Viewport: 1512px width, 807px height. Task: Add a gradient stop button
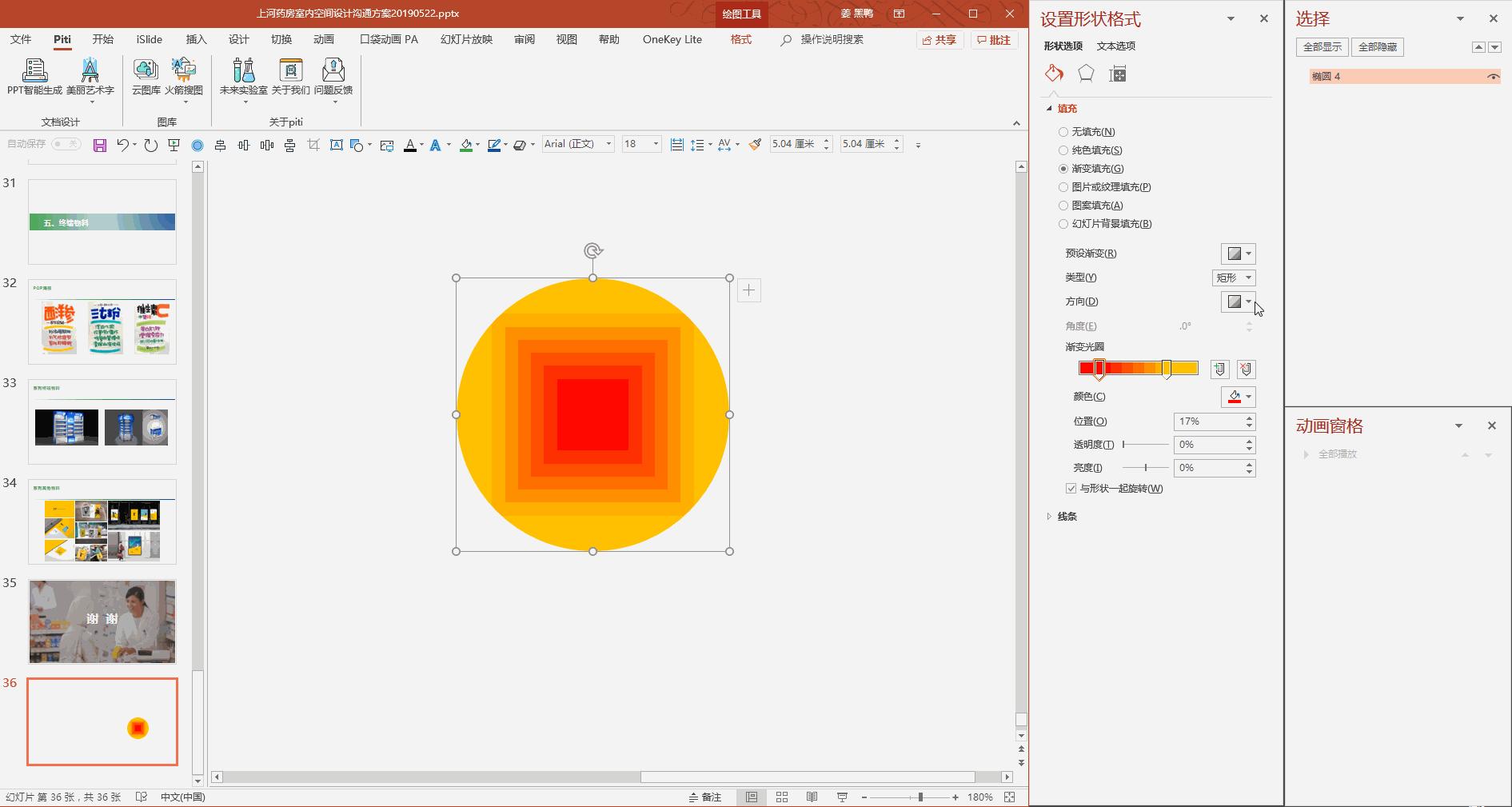1219,369
